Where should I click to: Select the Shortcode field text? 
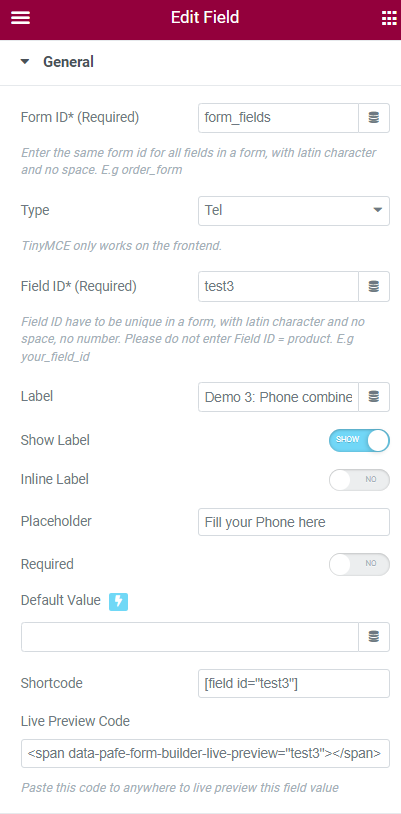click(x=293, y=684)
